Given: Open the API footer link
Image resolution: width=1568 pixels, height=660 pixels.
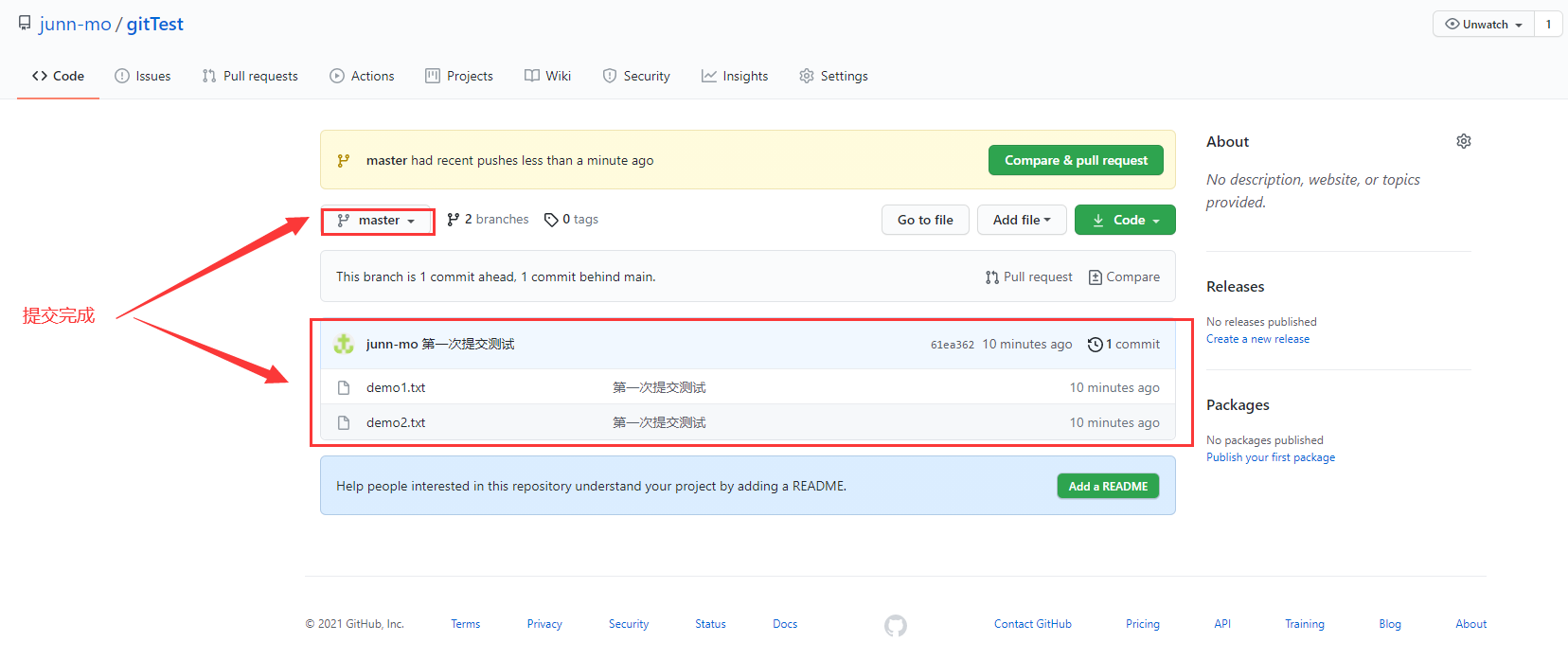Looking at the screenshot, I should click(x=1222, y=624).
